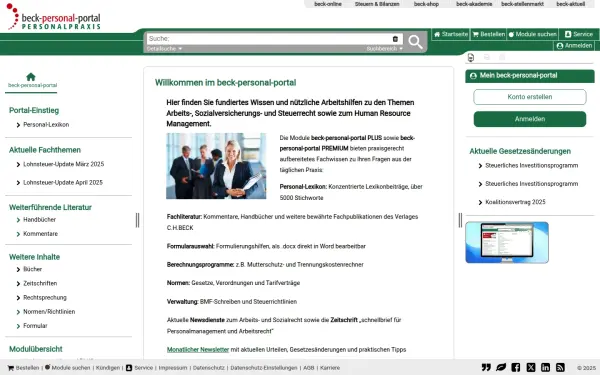Open Datenschutz-Einstellungen in the footer
600x375 pixels.
coord(264,368)
